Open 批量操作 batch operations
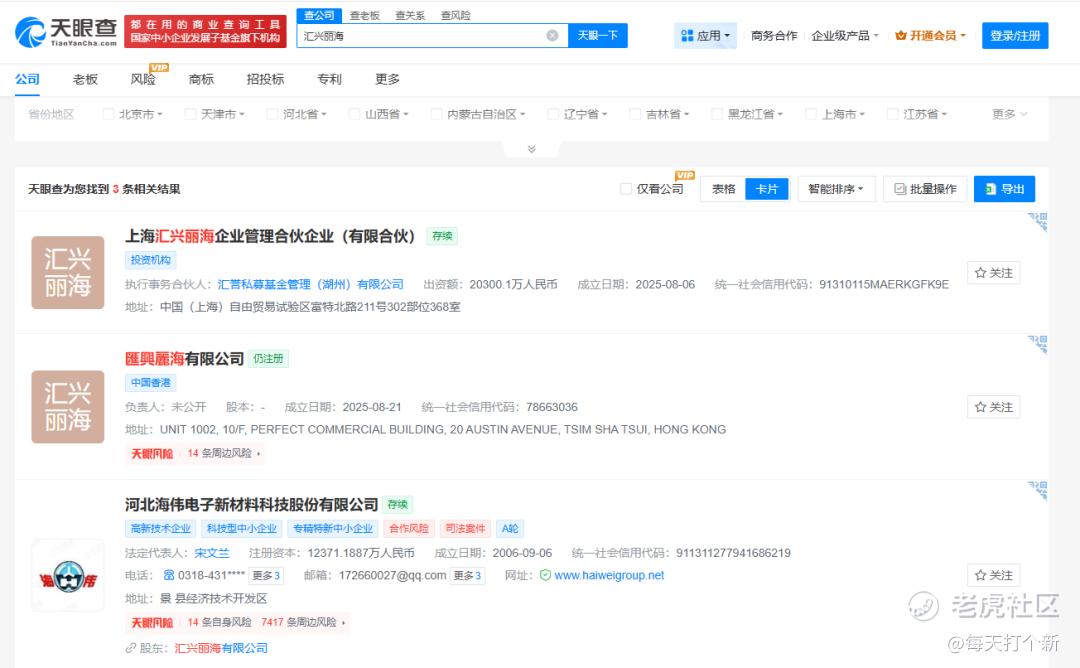 [925, 189]
